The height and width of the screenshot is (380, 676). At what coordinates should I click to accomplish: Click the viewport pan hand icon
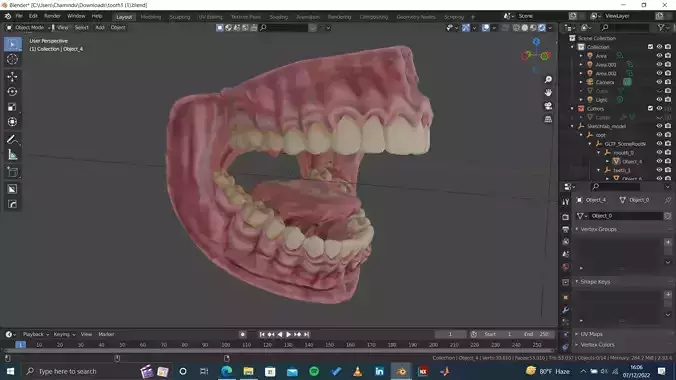pos(548,92)
